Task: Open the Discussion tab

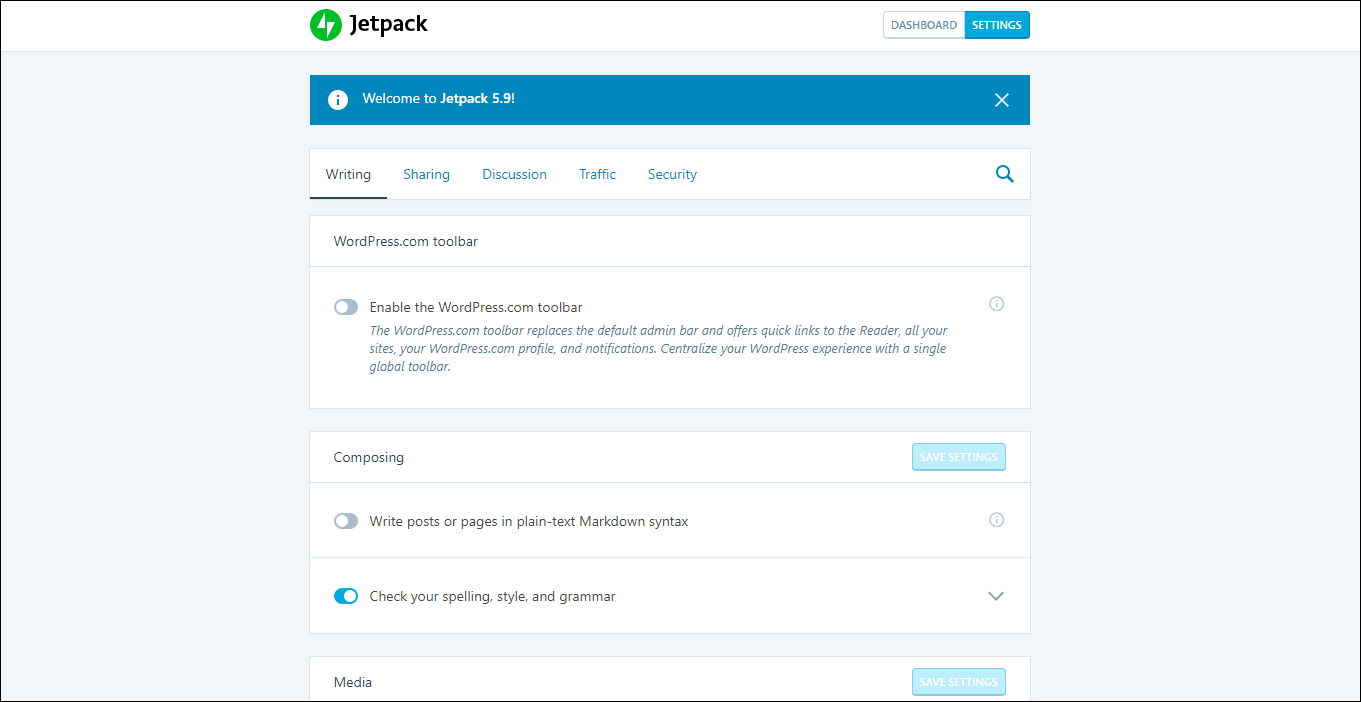Action: pyautogui.click(x=514, y=174)
